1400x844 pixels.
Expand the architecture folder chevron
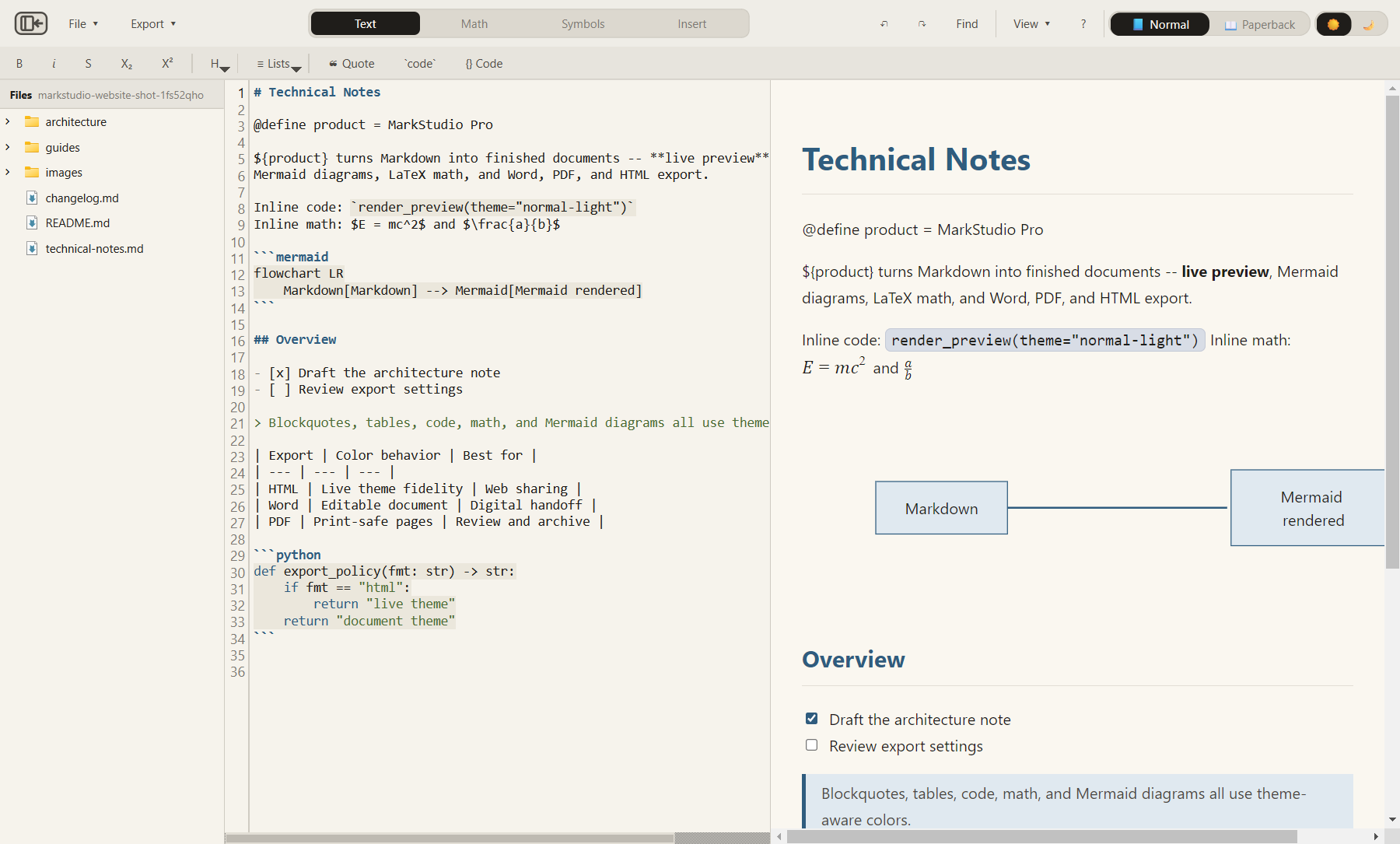click(8, 121)
